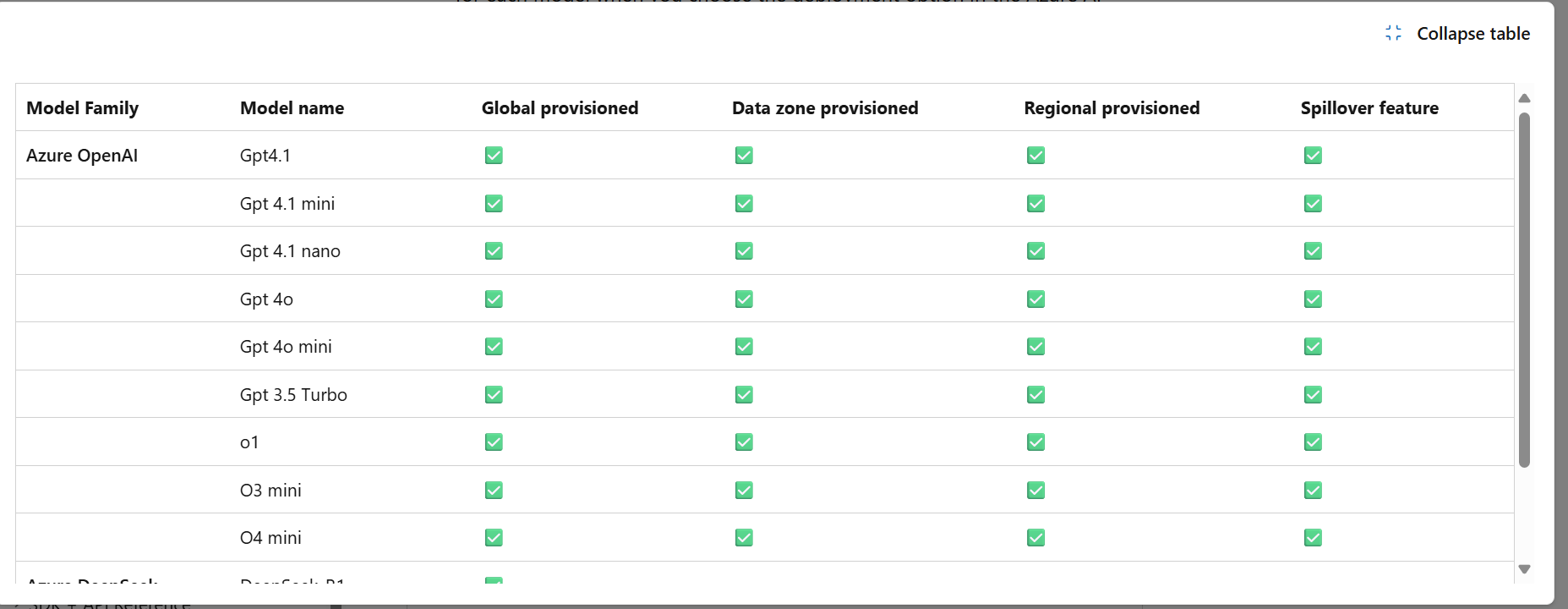Click O4 mini Spillover feature checkmark

click(1313, 538)
